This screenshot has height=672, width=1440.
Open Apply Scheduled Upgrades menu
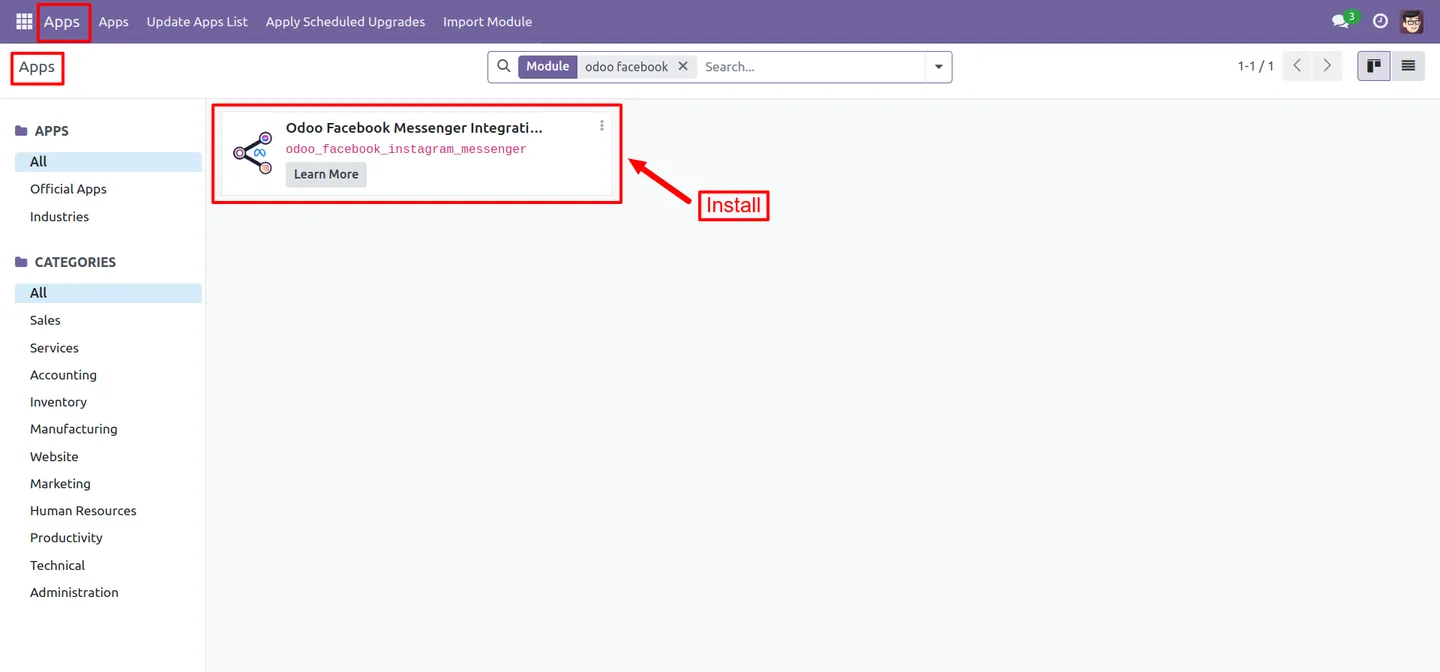pyautogui.click(x=345, y=22)
